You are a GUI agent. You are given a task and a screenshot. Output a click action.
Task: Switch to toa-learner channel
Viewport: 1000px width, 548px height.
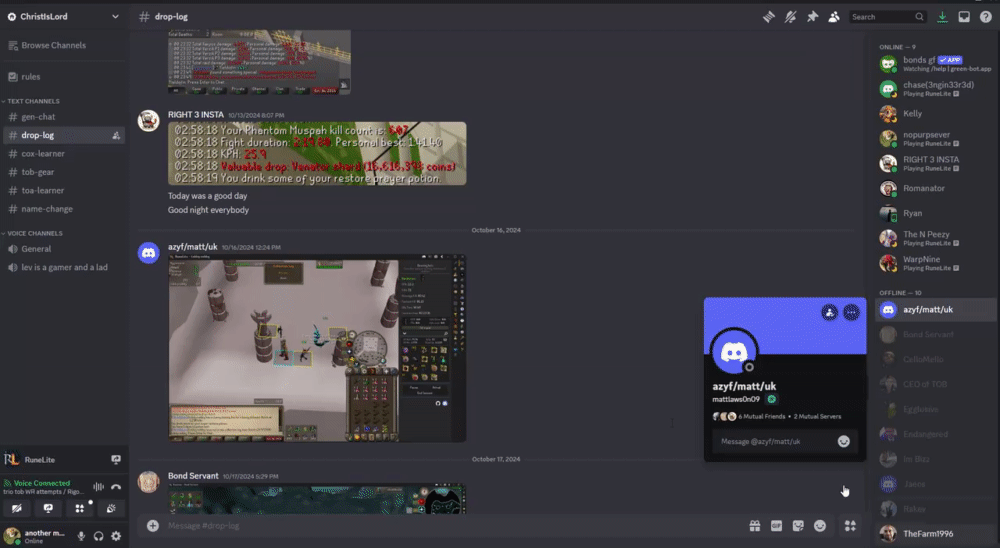coord(43,191)
